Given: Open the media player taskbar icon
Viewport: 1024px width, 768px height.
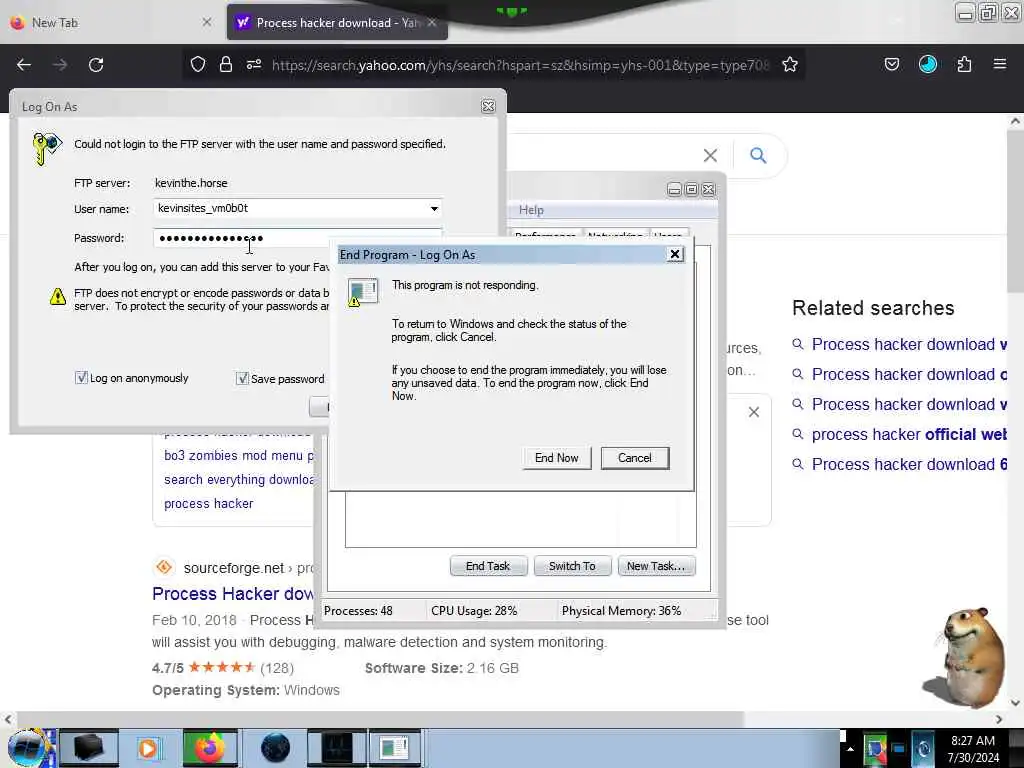Looking at the screenshot, I should (148, 748).
